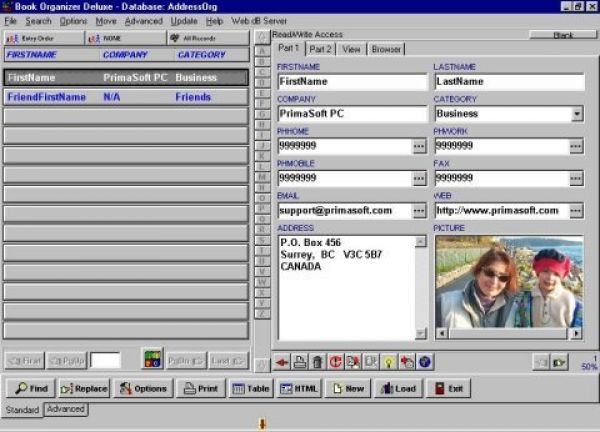Click the red arrow icon in record toolbar
This screenshot has width=600, height=432.
tap(284, 362)
